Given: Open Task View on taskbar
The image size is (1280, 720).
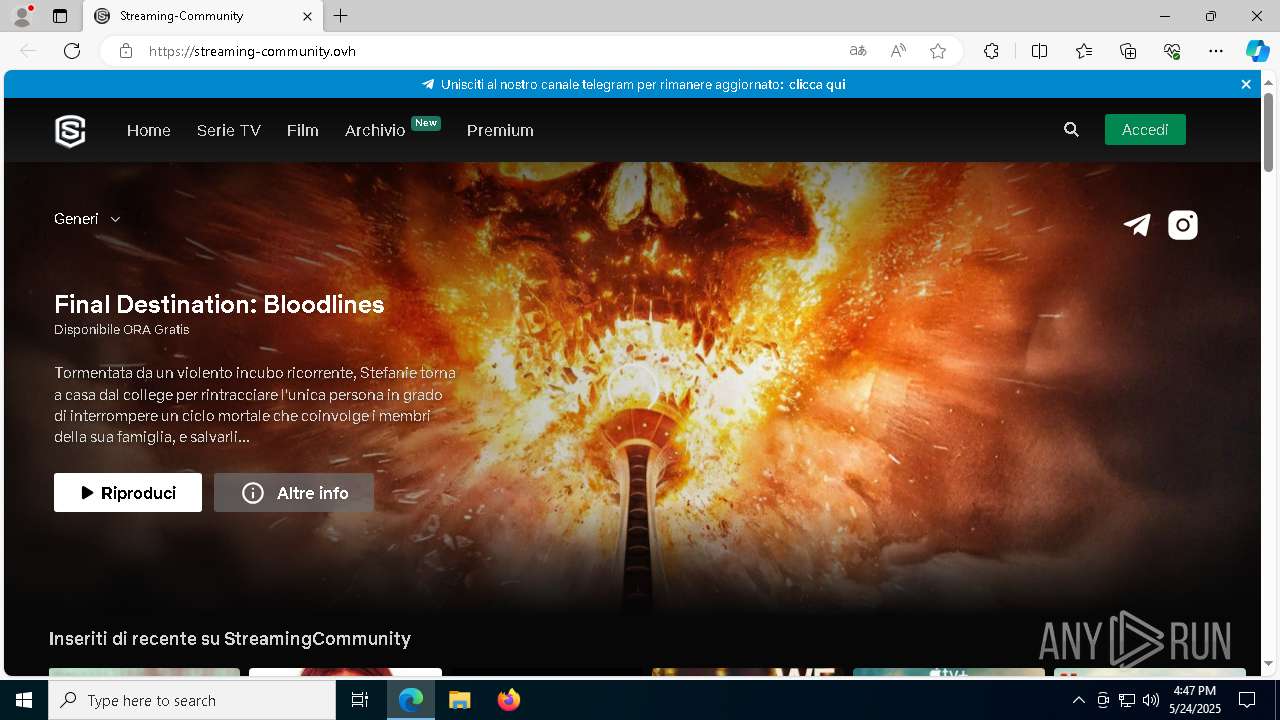Looking at the screenshot, I should tap(360, 700).
